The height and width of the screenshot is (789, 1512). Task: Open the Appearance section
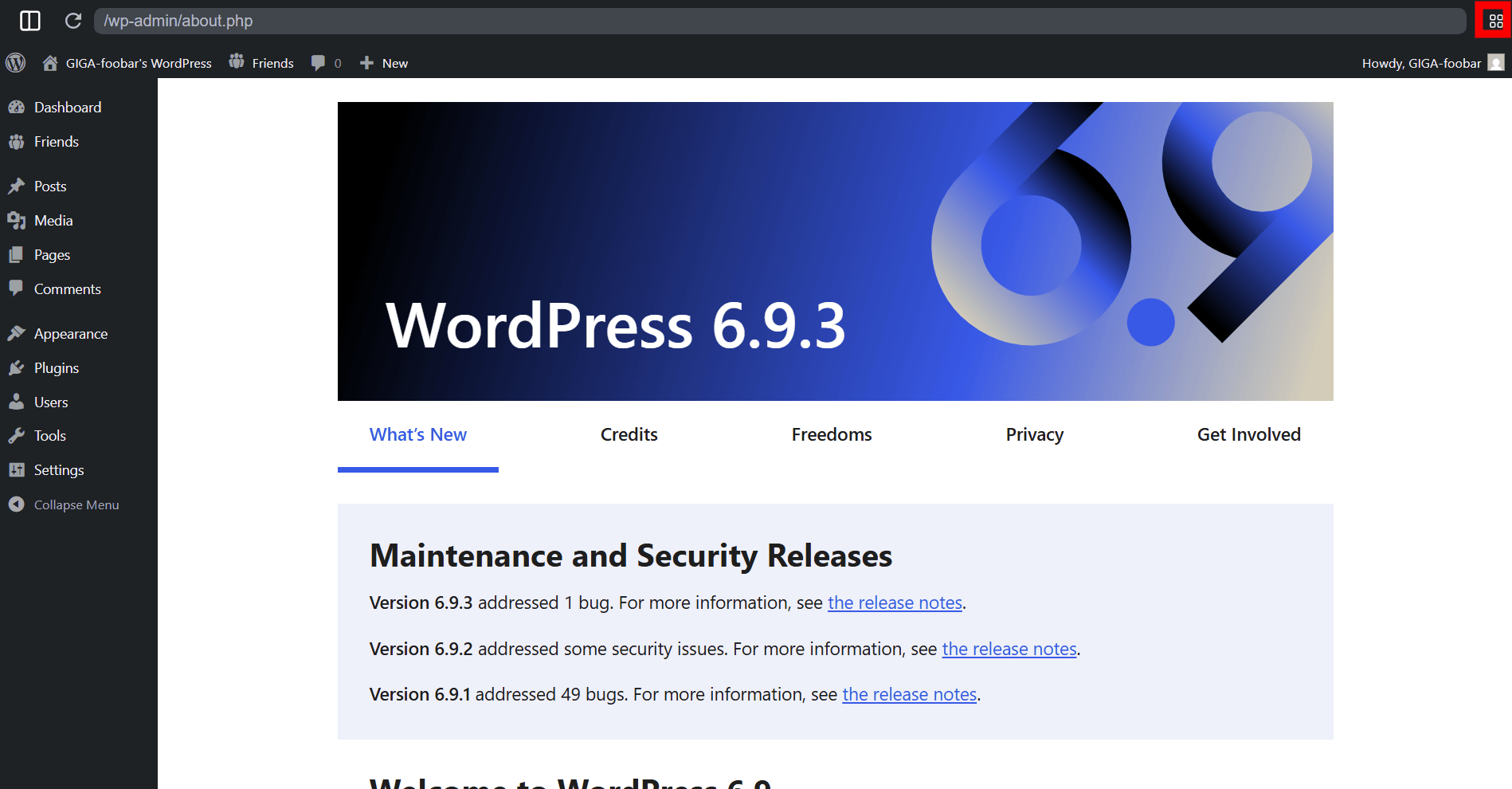tap(70, 334)
